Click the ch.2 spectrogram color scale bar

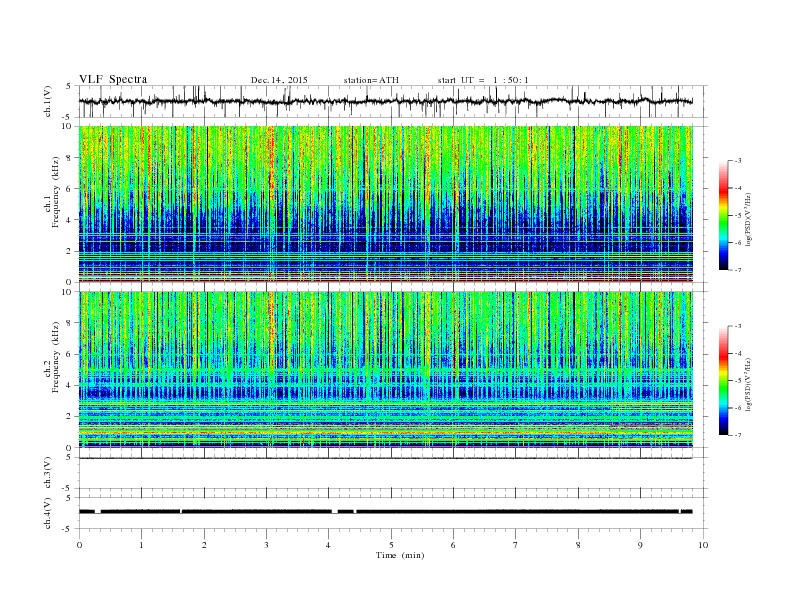[x=723, y=381]
